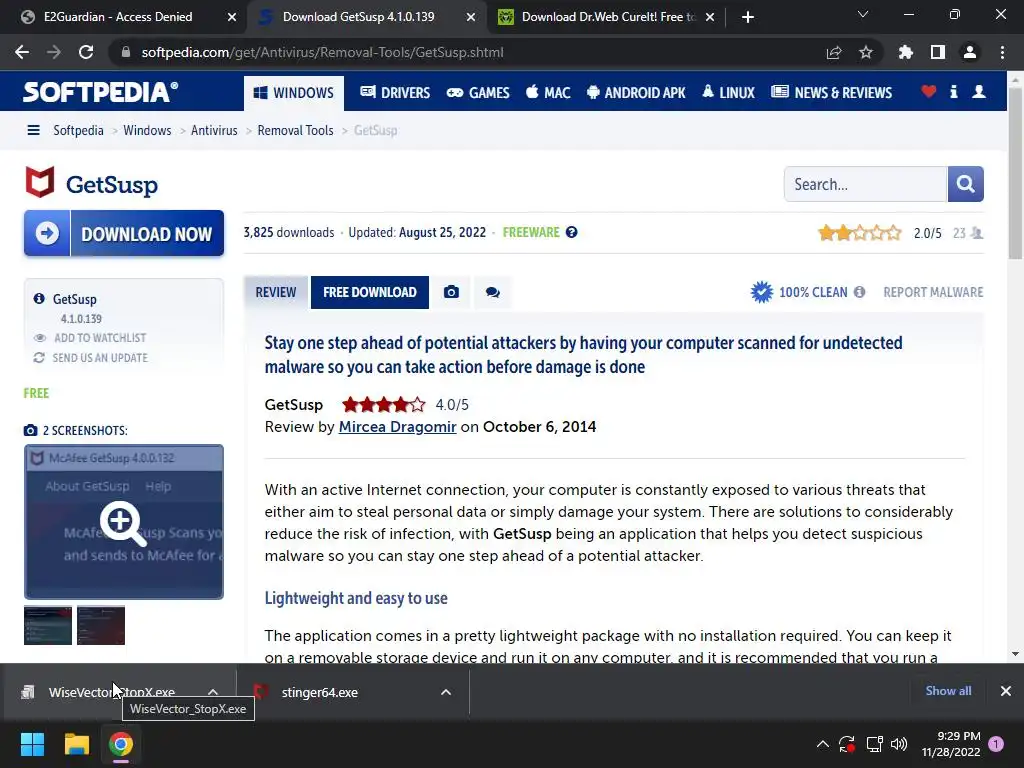The width and height of the screenshot is (1024, 768).
Task: Click the browser back arrow
Action: click(22, 52)
